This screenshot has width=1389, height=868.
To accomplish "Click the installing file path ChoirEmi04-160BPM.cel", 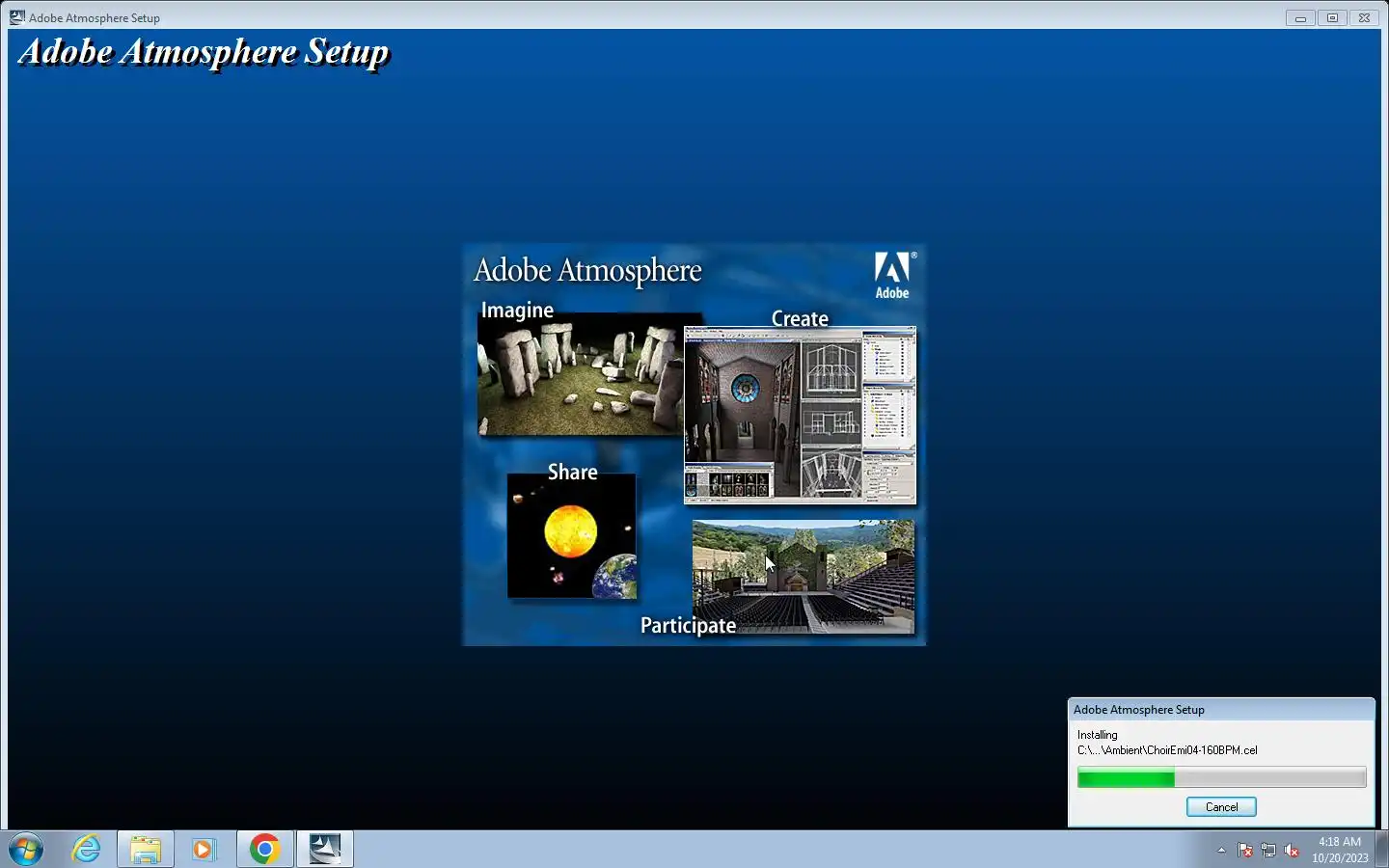I will pyautogui.click(x=1167, y=750).
